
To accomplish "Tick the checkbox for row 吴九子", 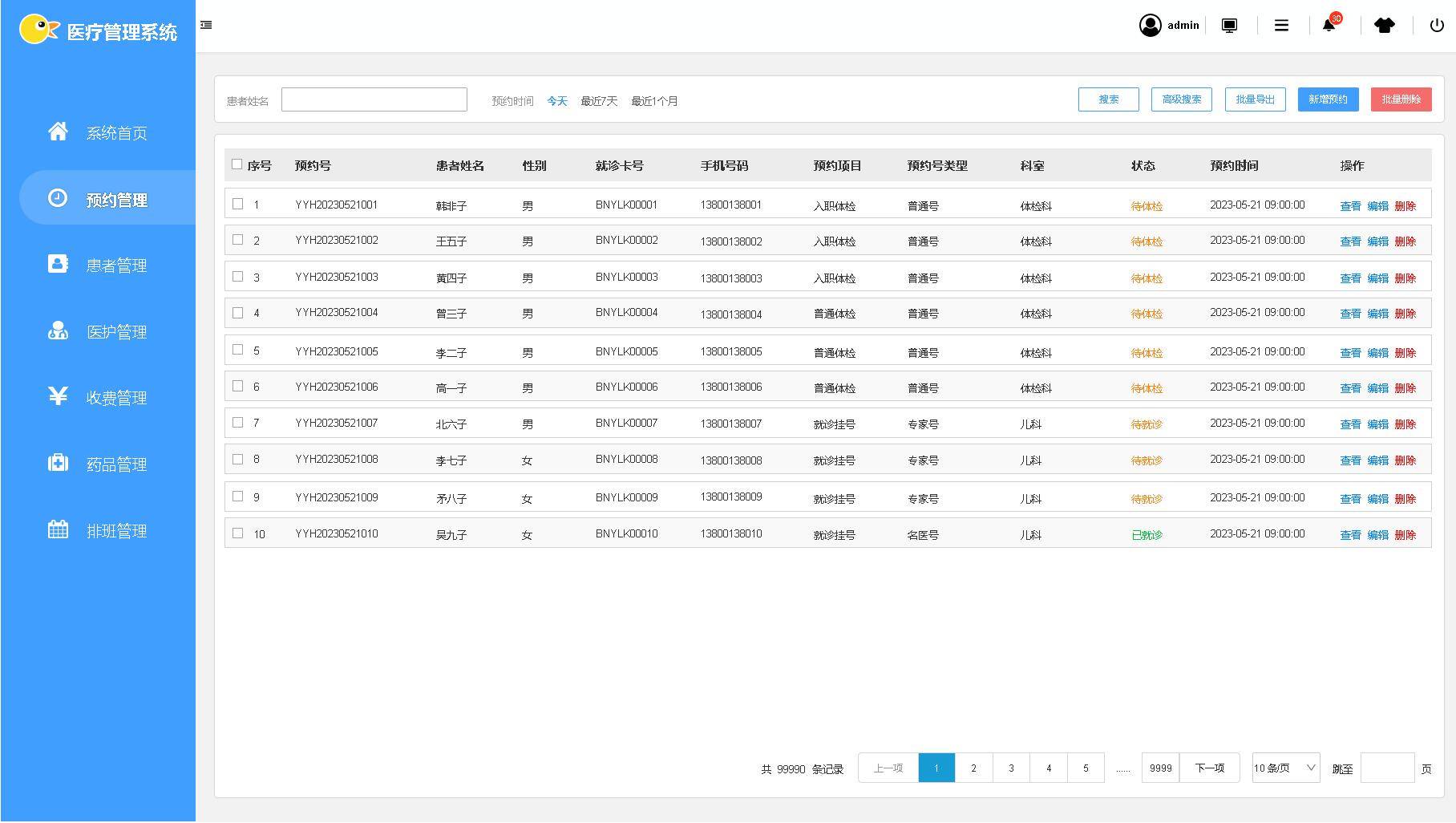I will (x=237, y=533).
